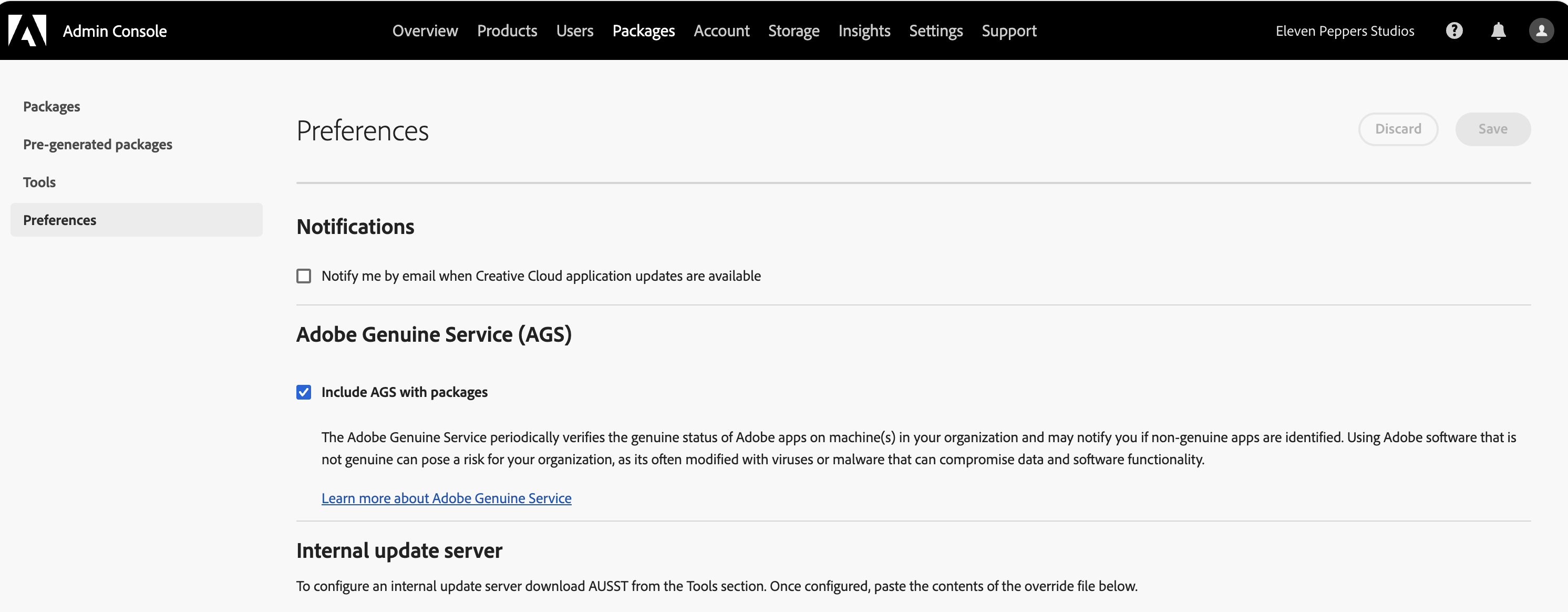Uncheck Include AGS with packages
This screenshot has width=1568, height=612.
tap(304, 392)
